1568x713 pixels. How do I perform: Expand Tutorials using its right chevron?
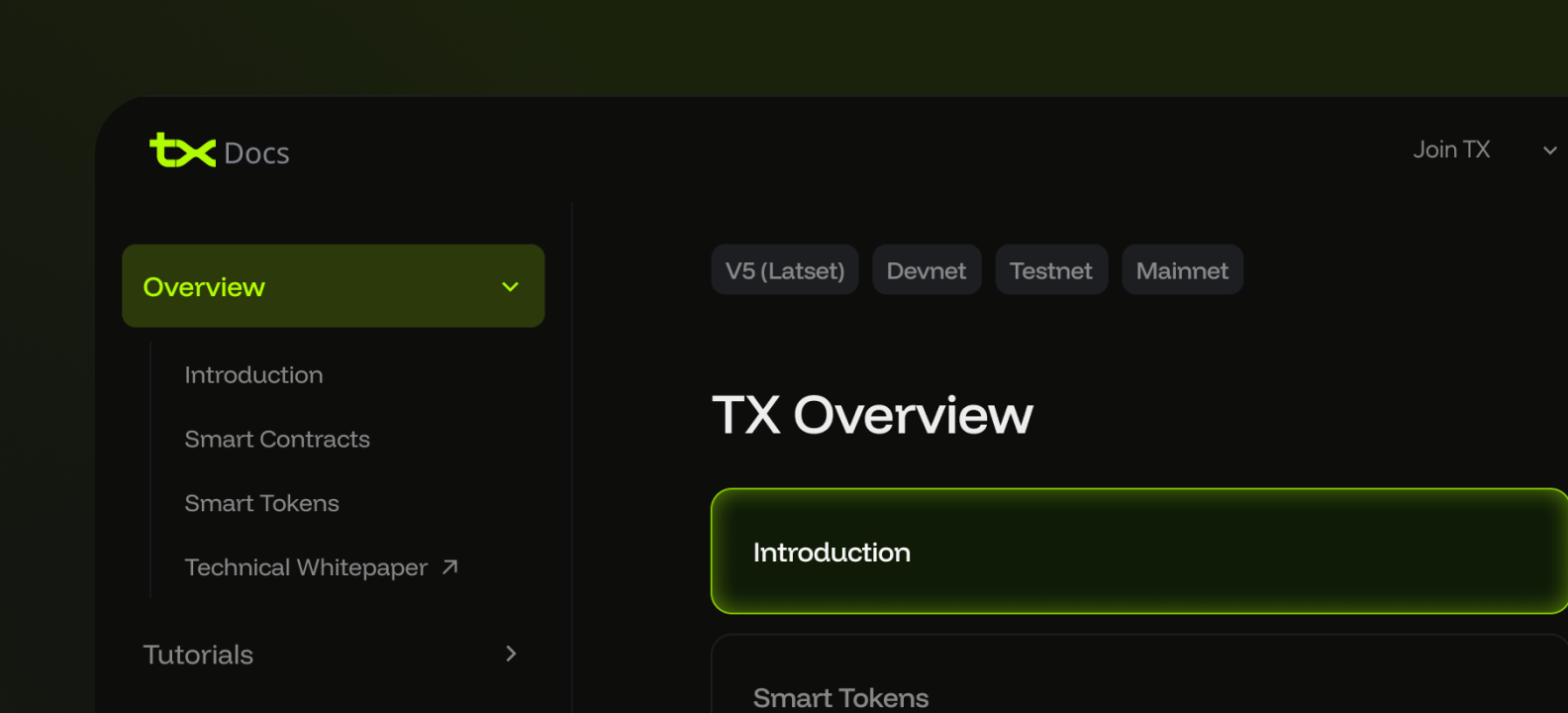coord(511,654)
